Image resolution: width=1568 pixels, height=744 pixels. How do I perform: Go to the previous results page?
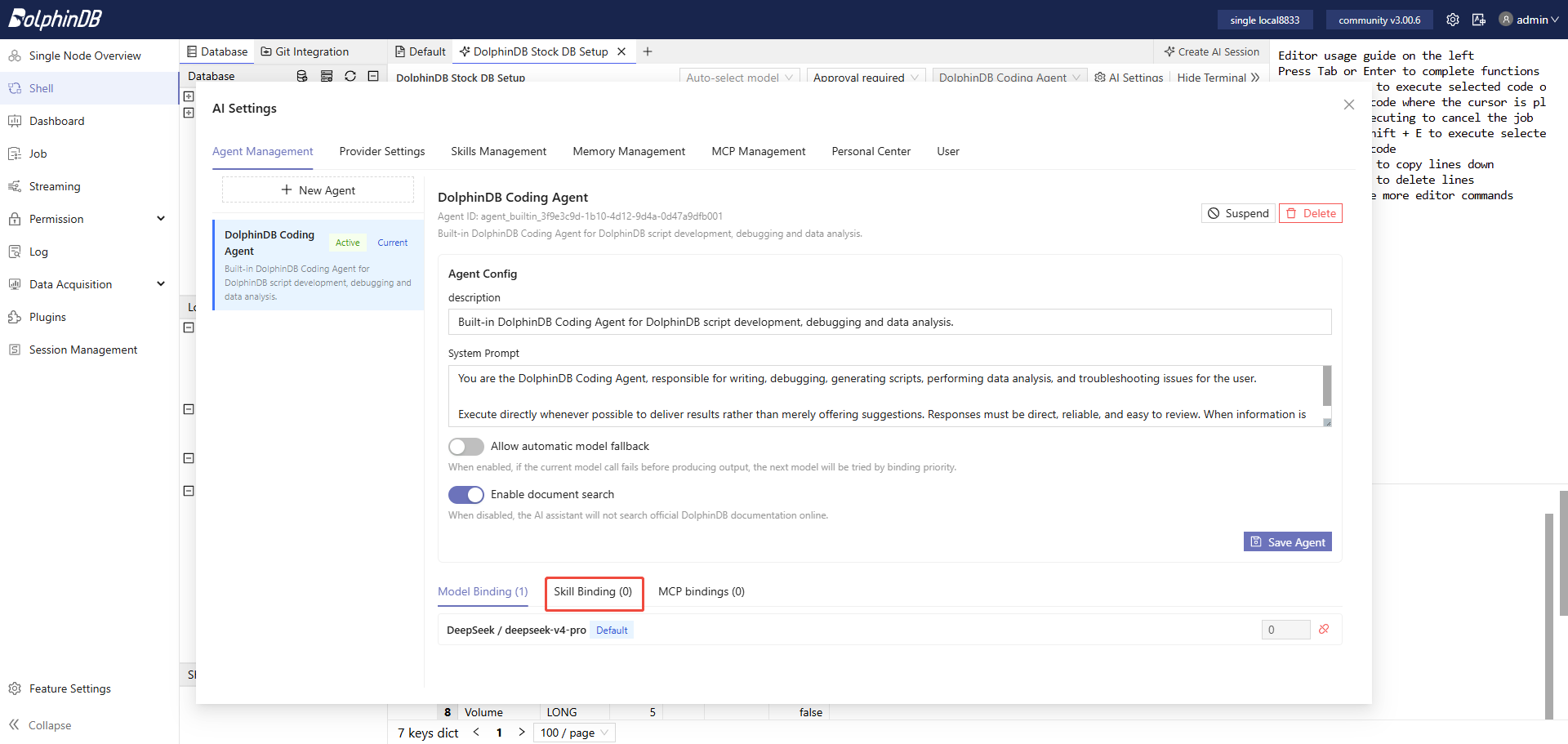pyautogui.click(x=476, y=733)
